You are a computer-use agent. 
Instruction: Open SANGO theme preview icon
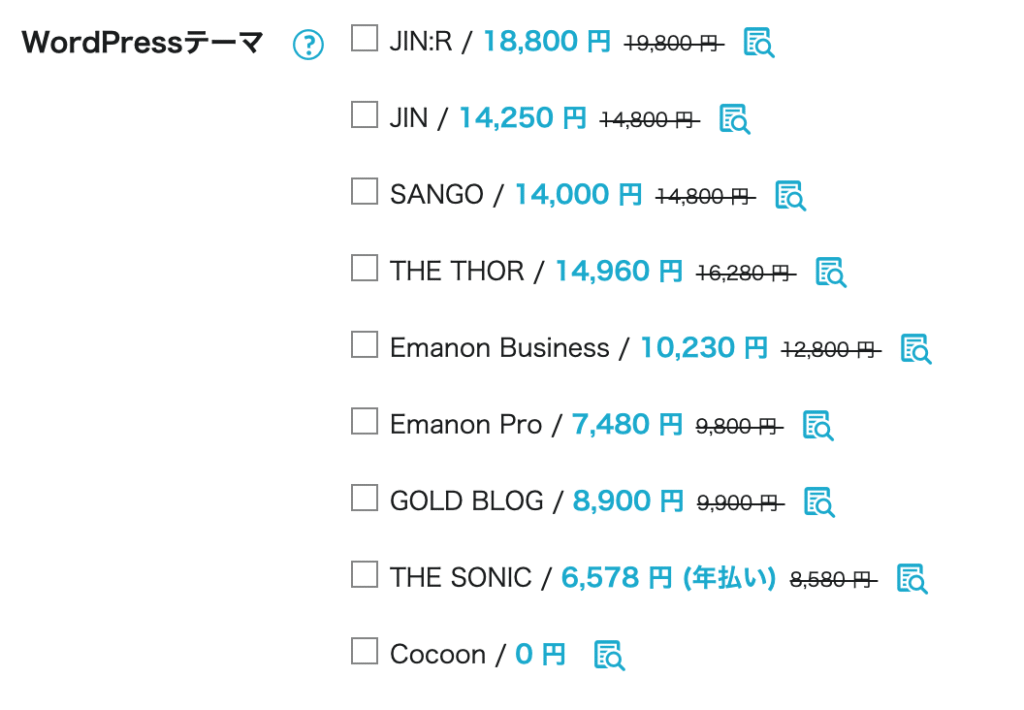[x=790, y=196]
